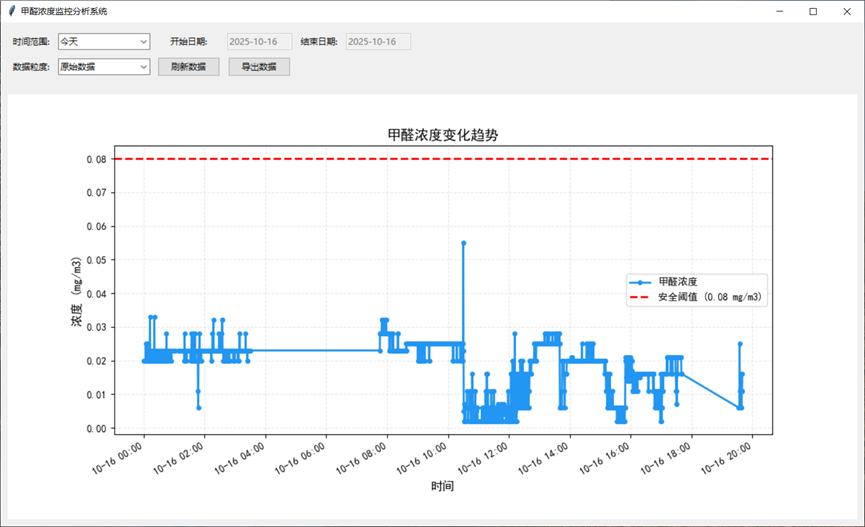Click the 0.08 y-axis tick label

point(95,159)
